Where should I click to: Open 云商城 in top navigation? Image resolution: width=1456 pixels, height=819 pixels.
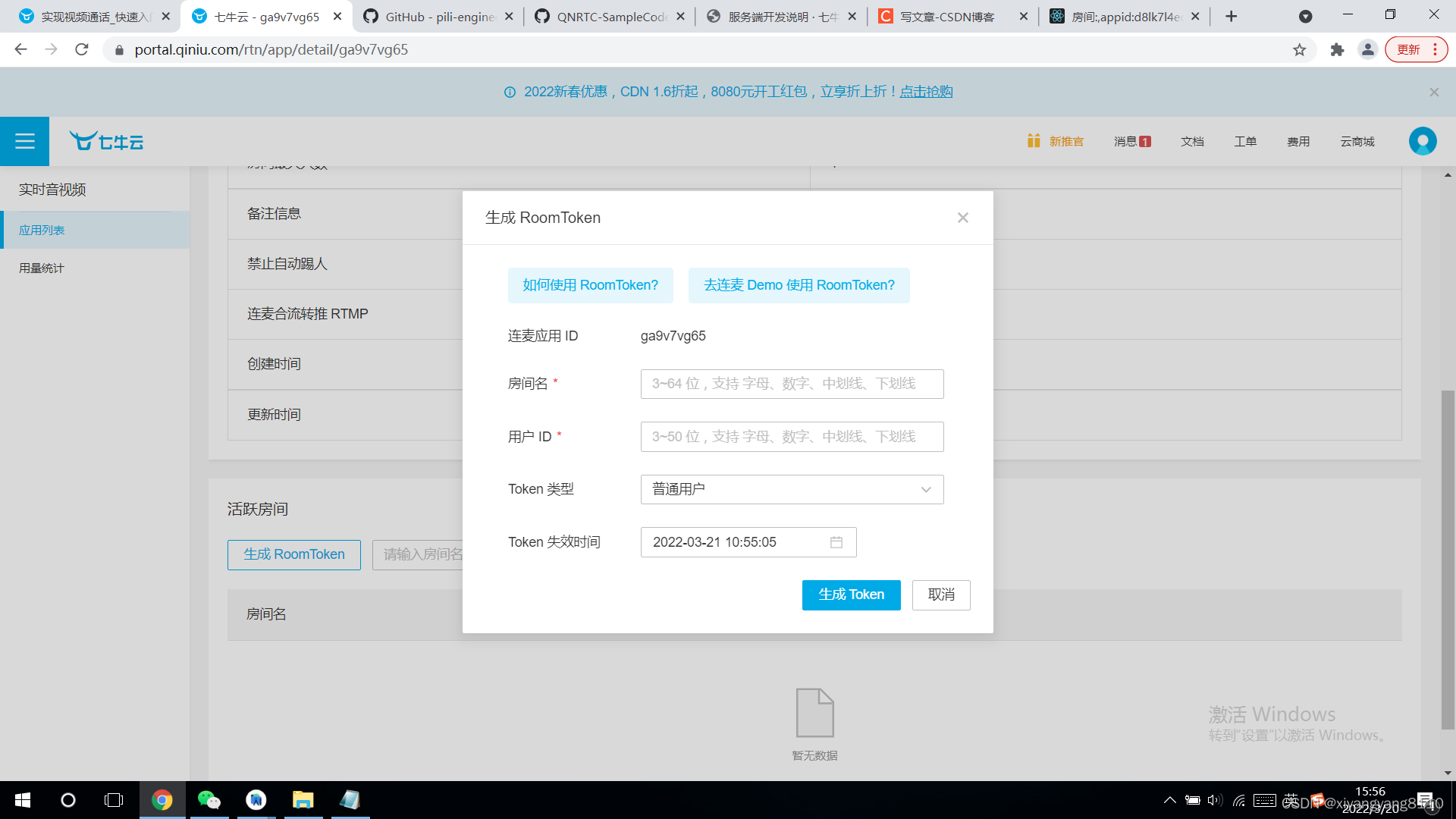coord(1357,141)
